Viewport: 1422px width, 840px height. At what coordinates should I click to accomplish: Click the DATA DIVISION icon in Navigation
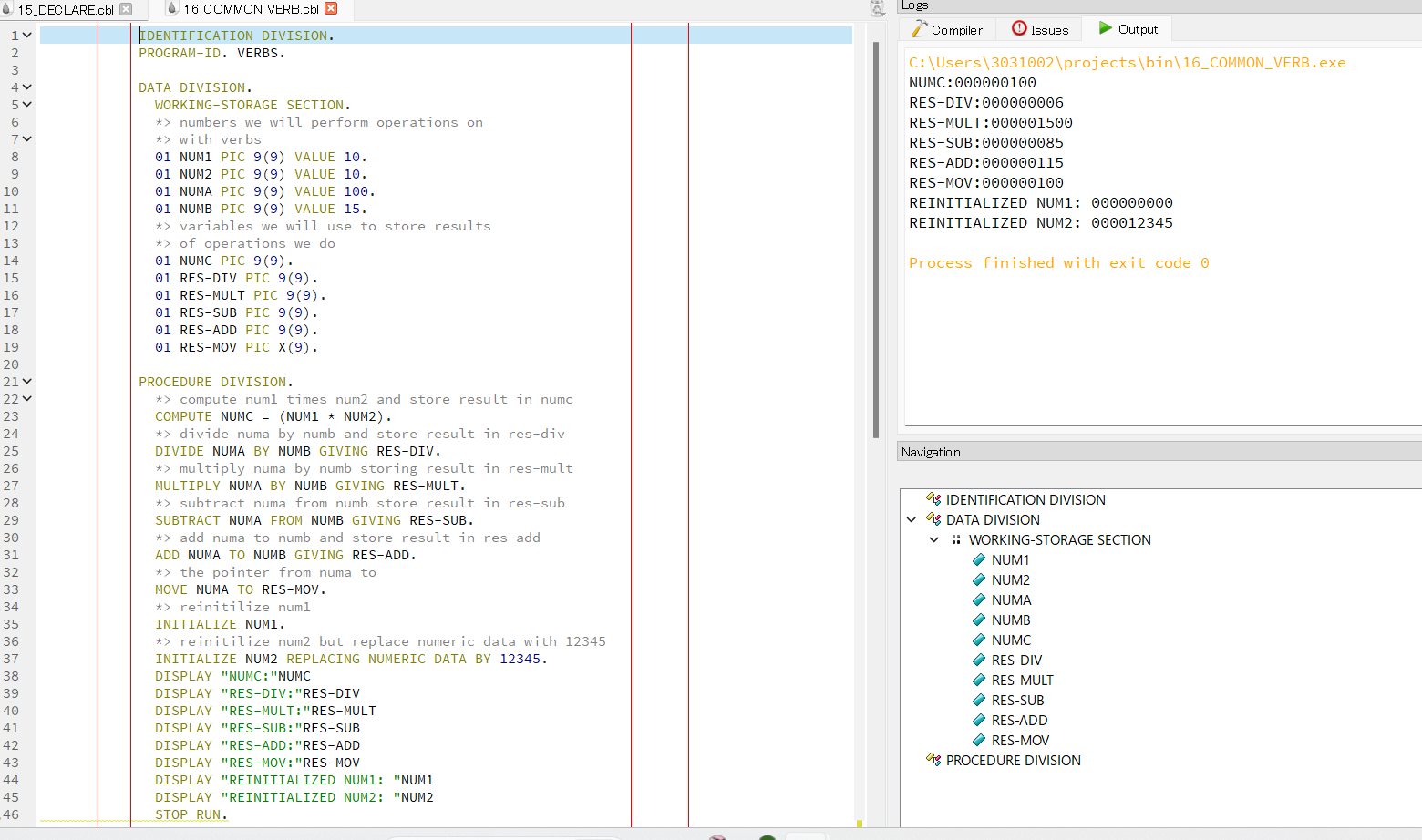(933, 519)
